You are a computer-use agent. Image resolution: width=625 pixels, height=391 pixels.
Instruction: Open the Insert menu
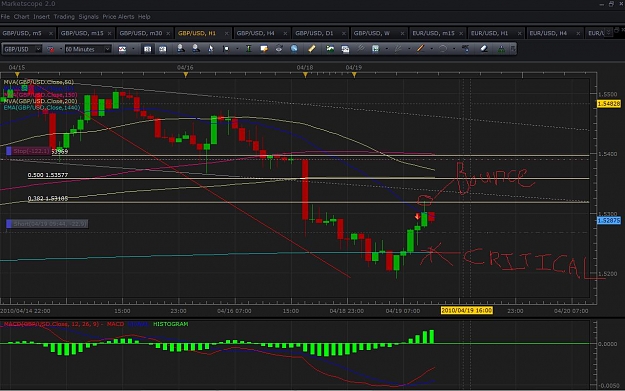41,17
